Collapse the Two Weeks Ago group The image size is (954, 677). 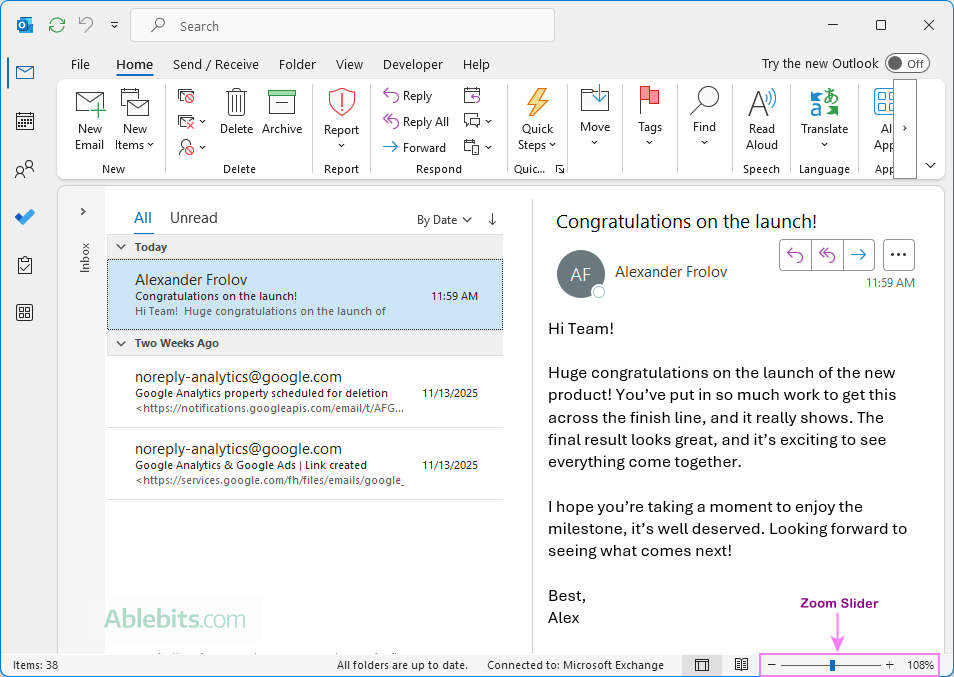click(x=121, y=343)
